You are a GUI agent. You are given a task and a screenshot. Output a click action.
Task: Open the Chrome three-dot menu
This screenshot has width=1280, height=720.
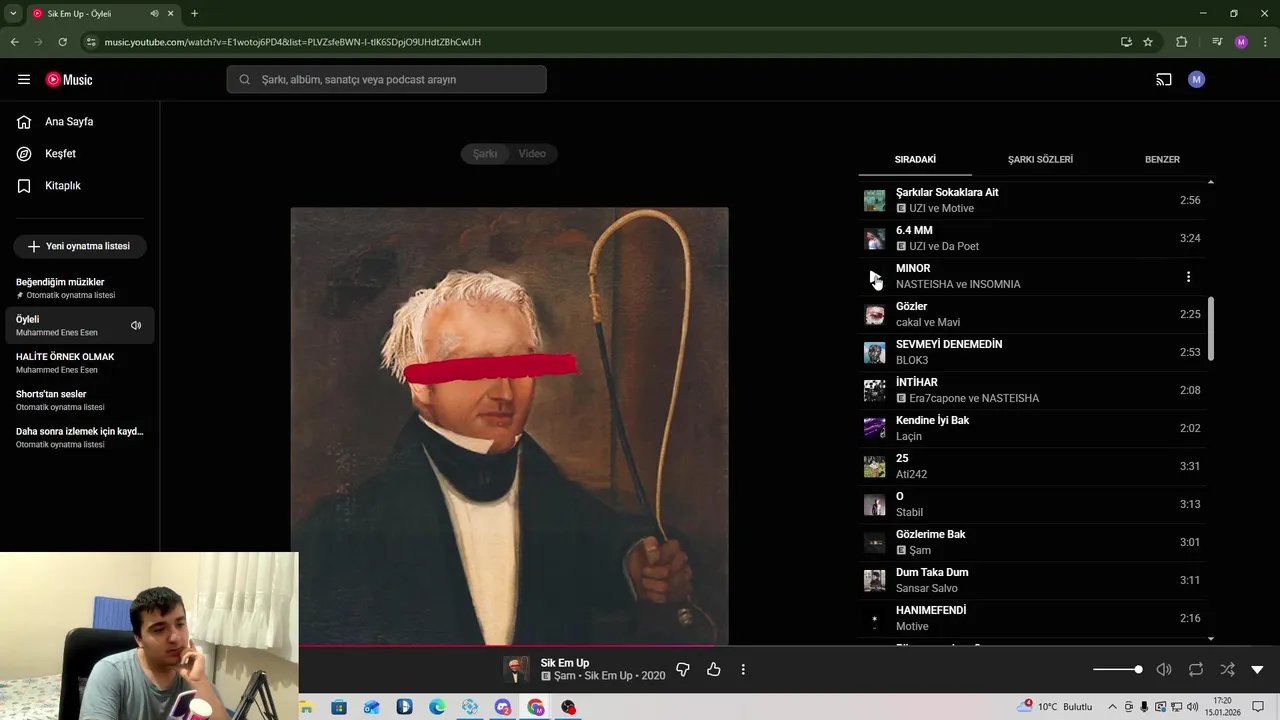pyautogui.click(x=1265, y=42)
